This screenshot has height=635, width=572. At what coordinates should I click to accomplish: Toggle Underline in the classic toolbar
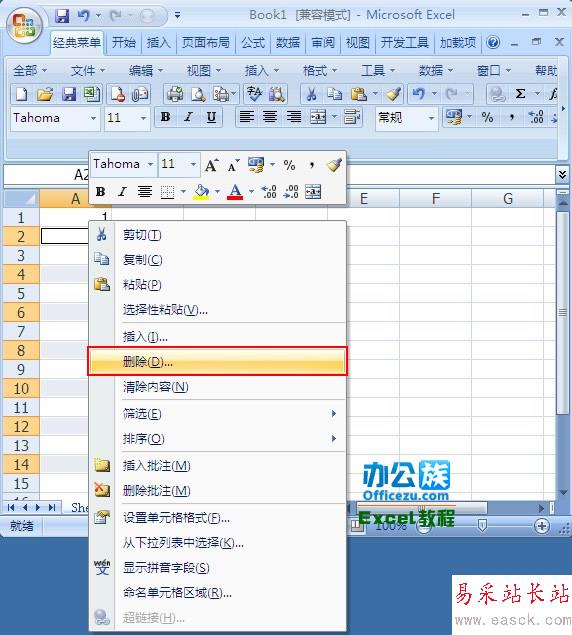point(211,117)
